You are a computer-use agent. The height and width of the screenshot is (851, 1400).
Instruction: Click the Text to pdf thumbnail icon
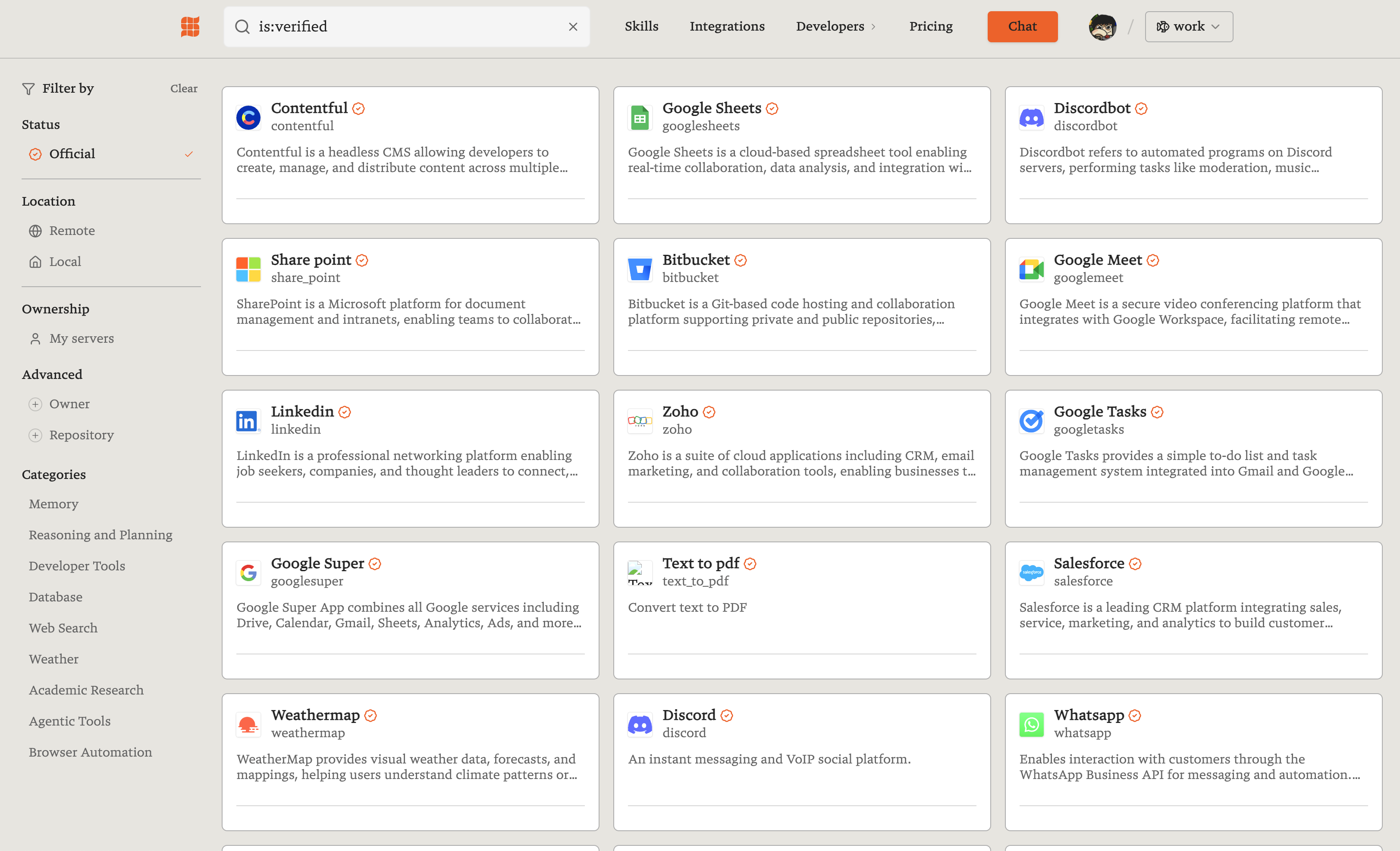point(640,573)
